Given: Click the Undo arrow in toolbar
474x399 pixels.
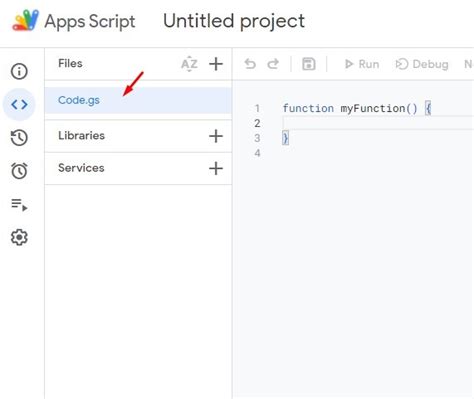Looking at the screenshot, I should pos(250,64).
